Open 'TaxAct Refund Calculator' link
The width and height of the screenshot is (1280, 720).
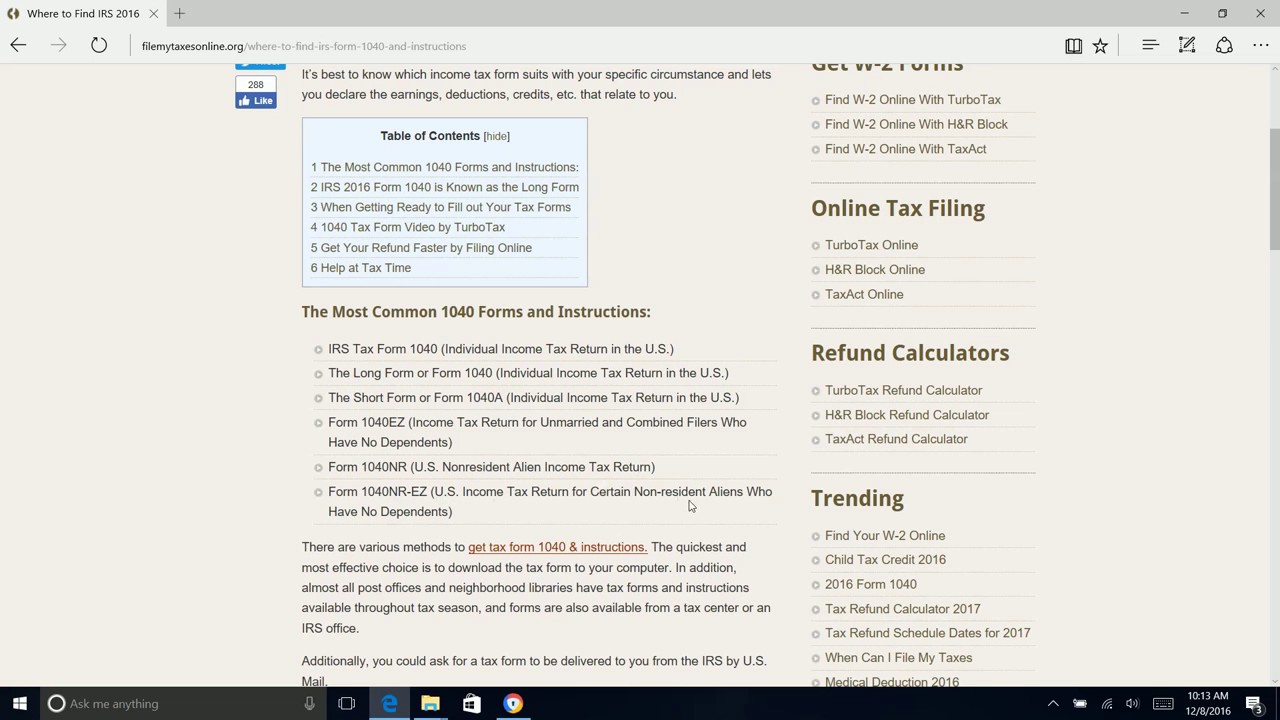pyautogui.click(x=896, y=439)
